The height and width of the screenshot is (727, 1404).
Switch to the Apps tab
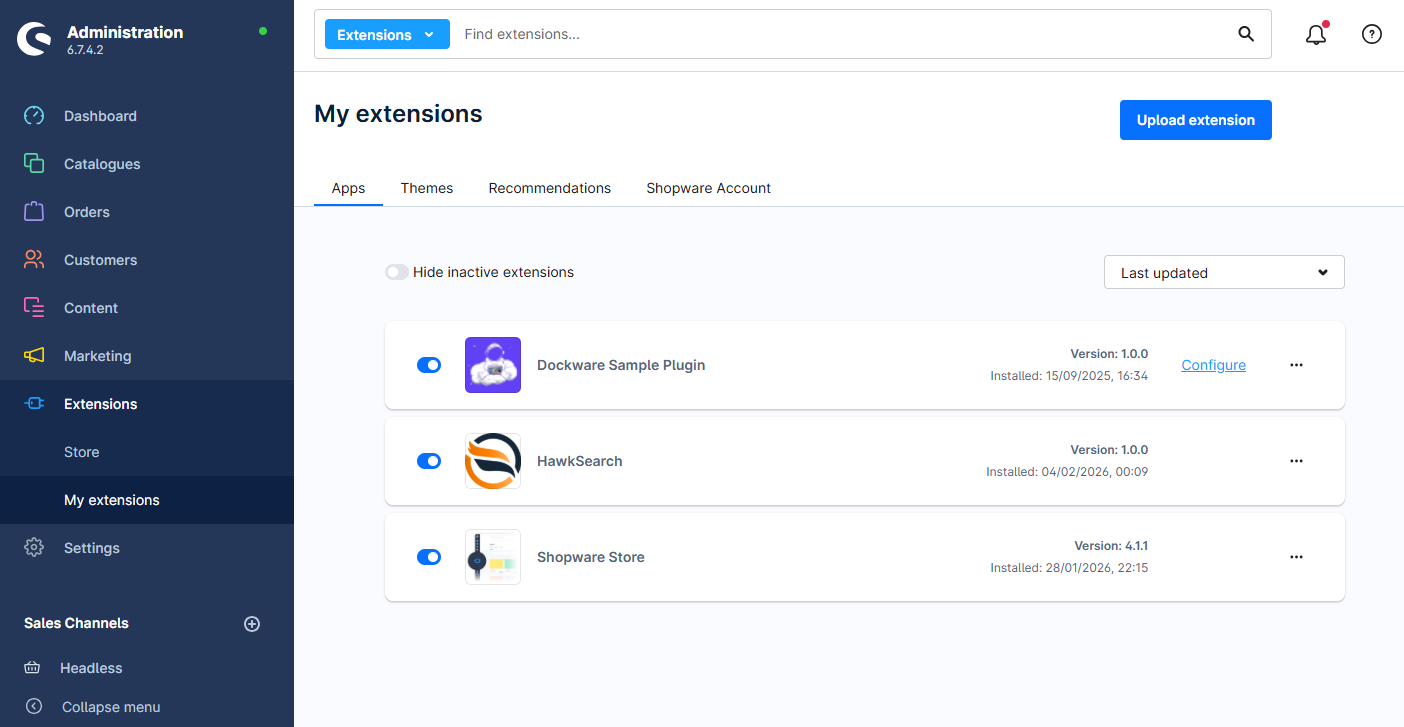pyautogui.click(x=348, y=188)
